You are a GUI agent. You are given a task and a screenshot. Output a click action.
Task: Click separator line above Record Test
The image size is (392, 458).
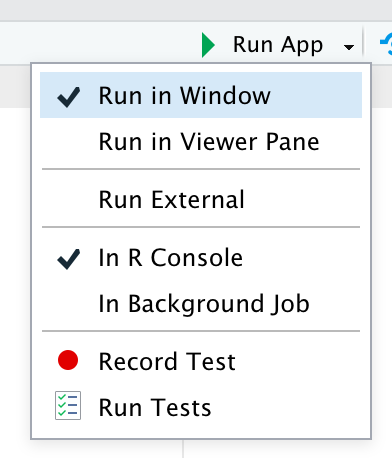tap(201, 331)
